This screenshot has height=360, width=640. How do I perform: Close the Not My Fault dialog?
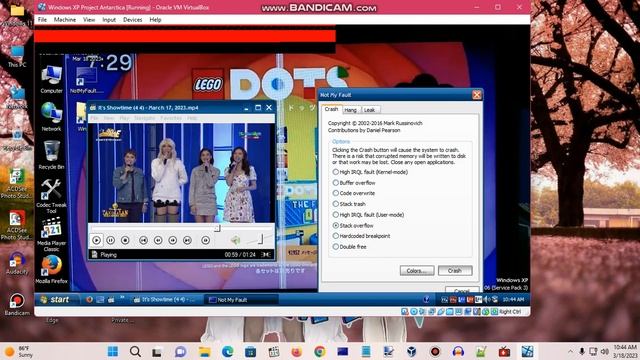(x=476, y=95)
